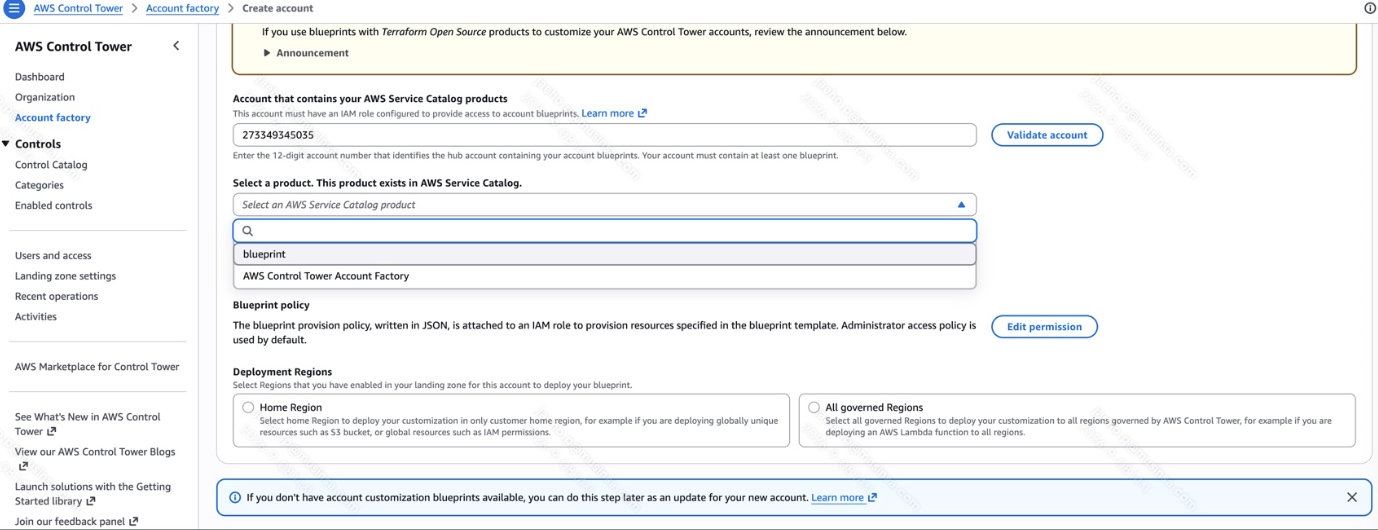
Task: Choose the blueprint option in the list
Action: click(604, 254)
